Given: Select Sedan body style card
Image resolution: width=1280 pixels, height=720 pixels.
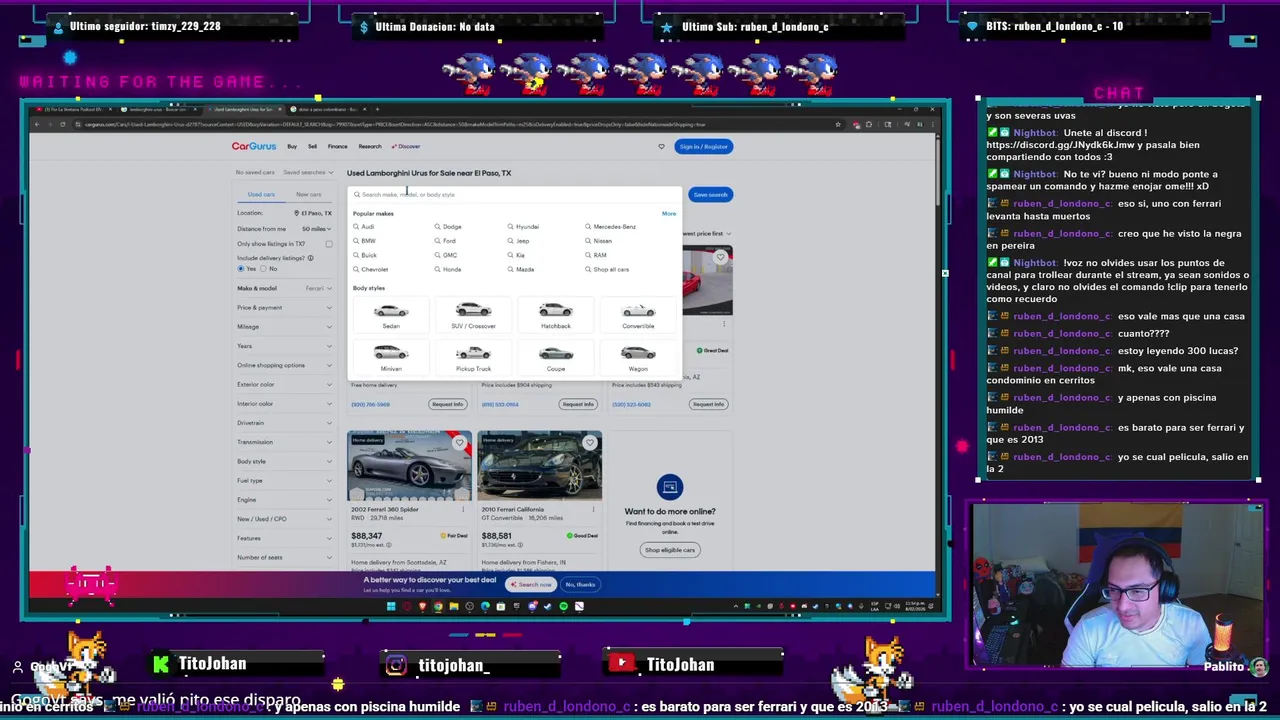Looking at the screenshot, I should [x=391, y=315].
